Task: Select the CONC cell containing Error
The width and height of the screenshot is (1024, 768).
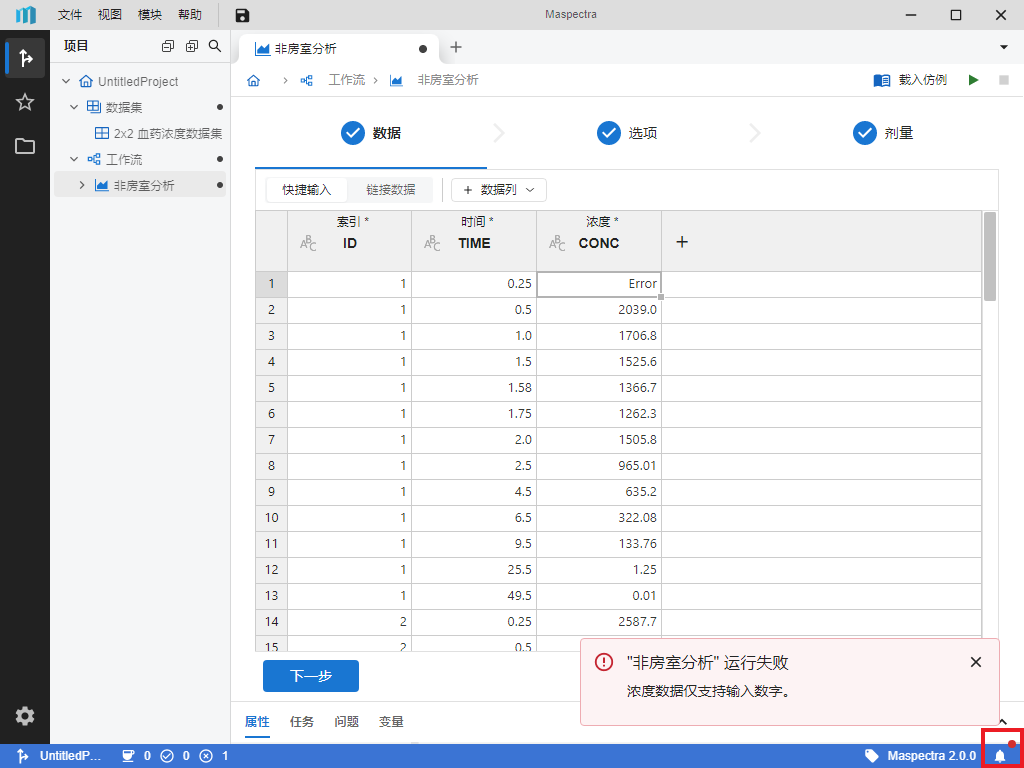Action: click(x=599, y=284)
